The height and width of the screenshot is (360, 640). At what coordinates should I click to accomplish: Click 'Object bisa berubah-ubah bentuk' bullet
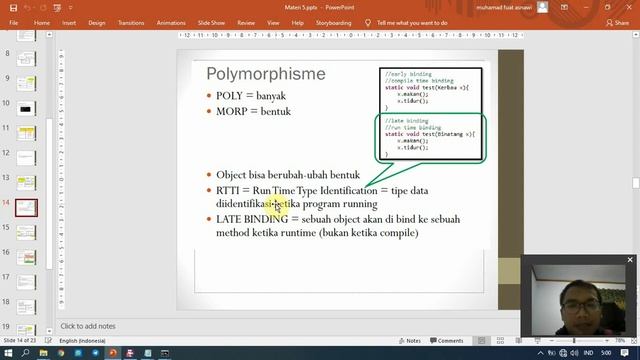click(288, 175)
